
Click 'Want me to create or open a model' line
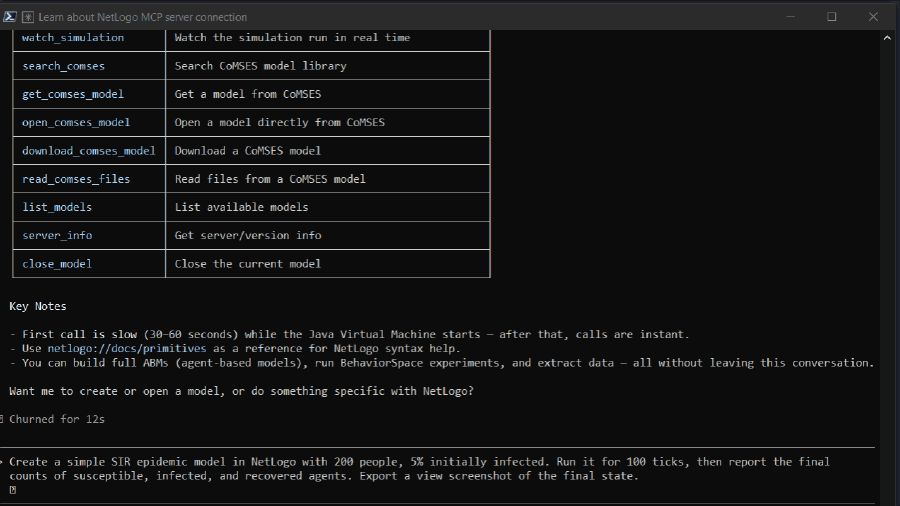point(242,391)
